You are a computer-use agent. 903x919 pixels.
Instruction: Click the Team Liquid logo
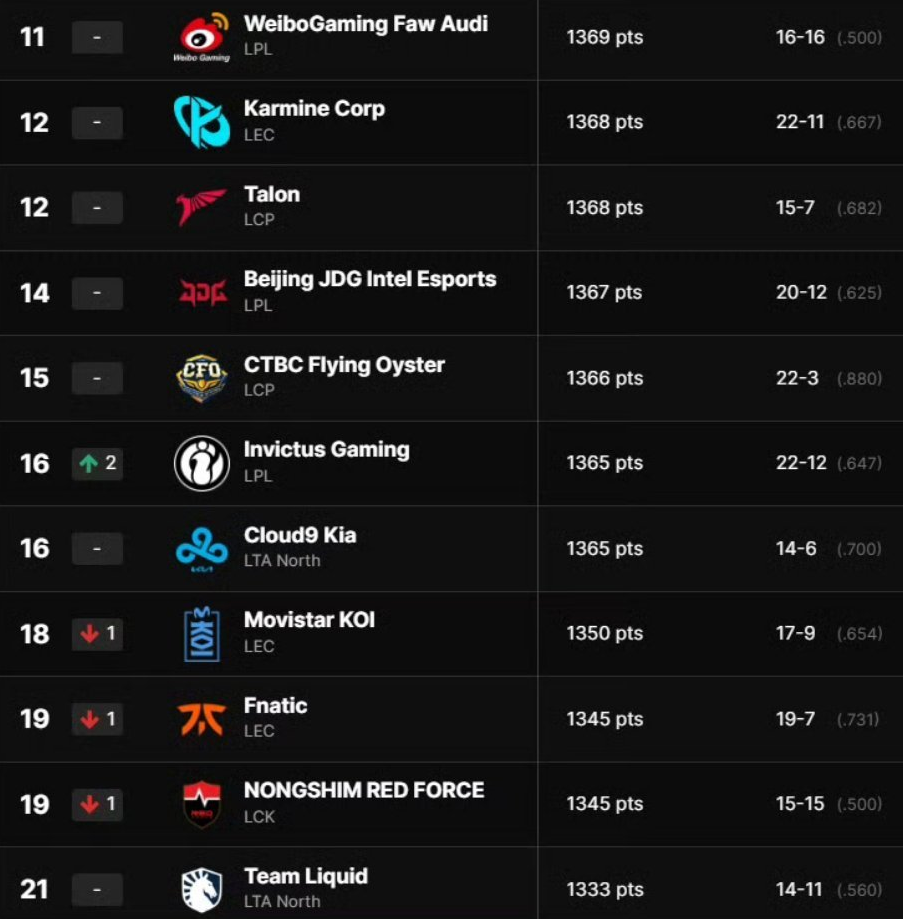[203, 888]
